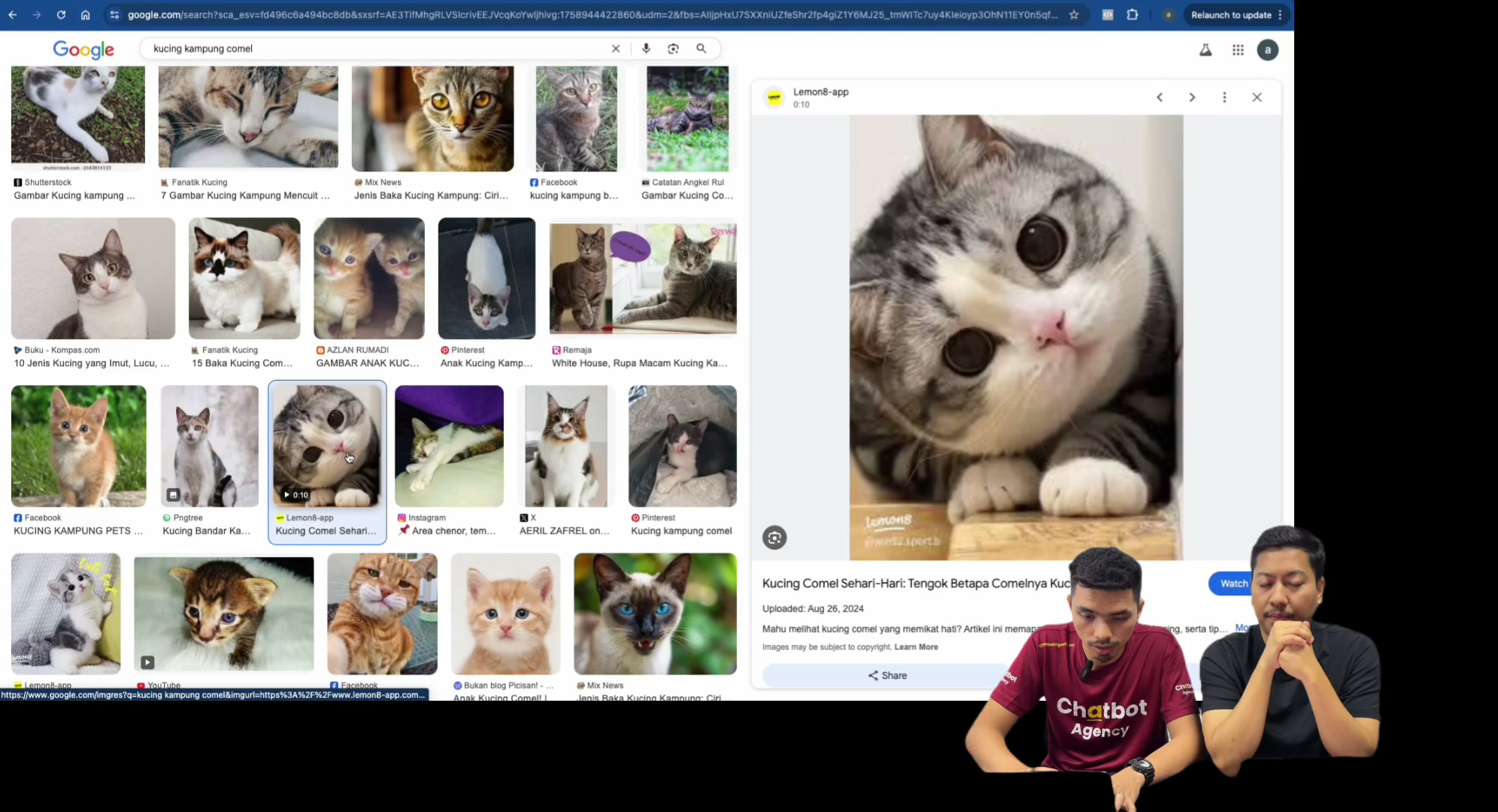Go back with the browser back arrow

coord(13,14)
